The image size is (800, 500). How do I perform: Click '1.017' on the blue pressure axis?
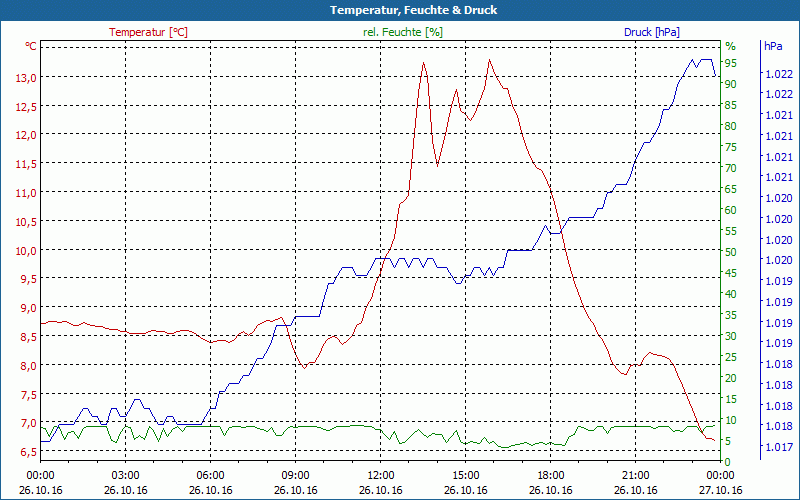[x=779, y=447]
